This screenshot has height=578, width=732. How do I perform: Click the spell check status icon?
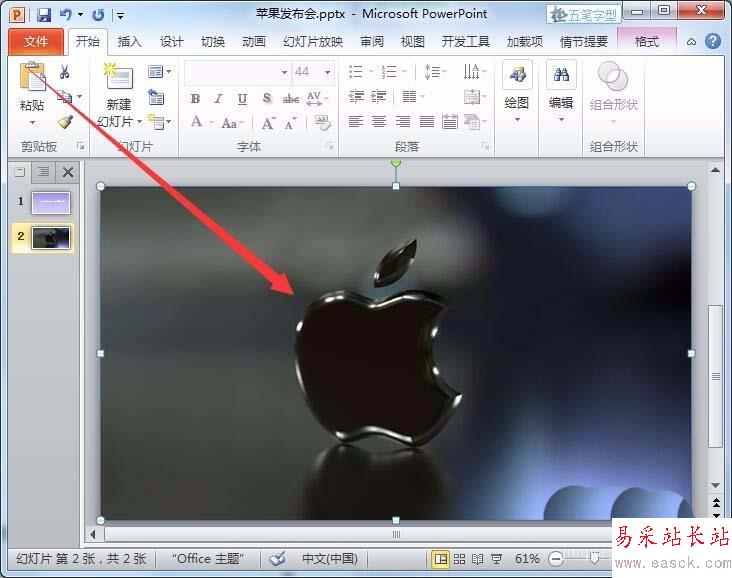[277, 558]
